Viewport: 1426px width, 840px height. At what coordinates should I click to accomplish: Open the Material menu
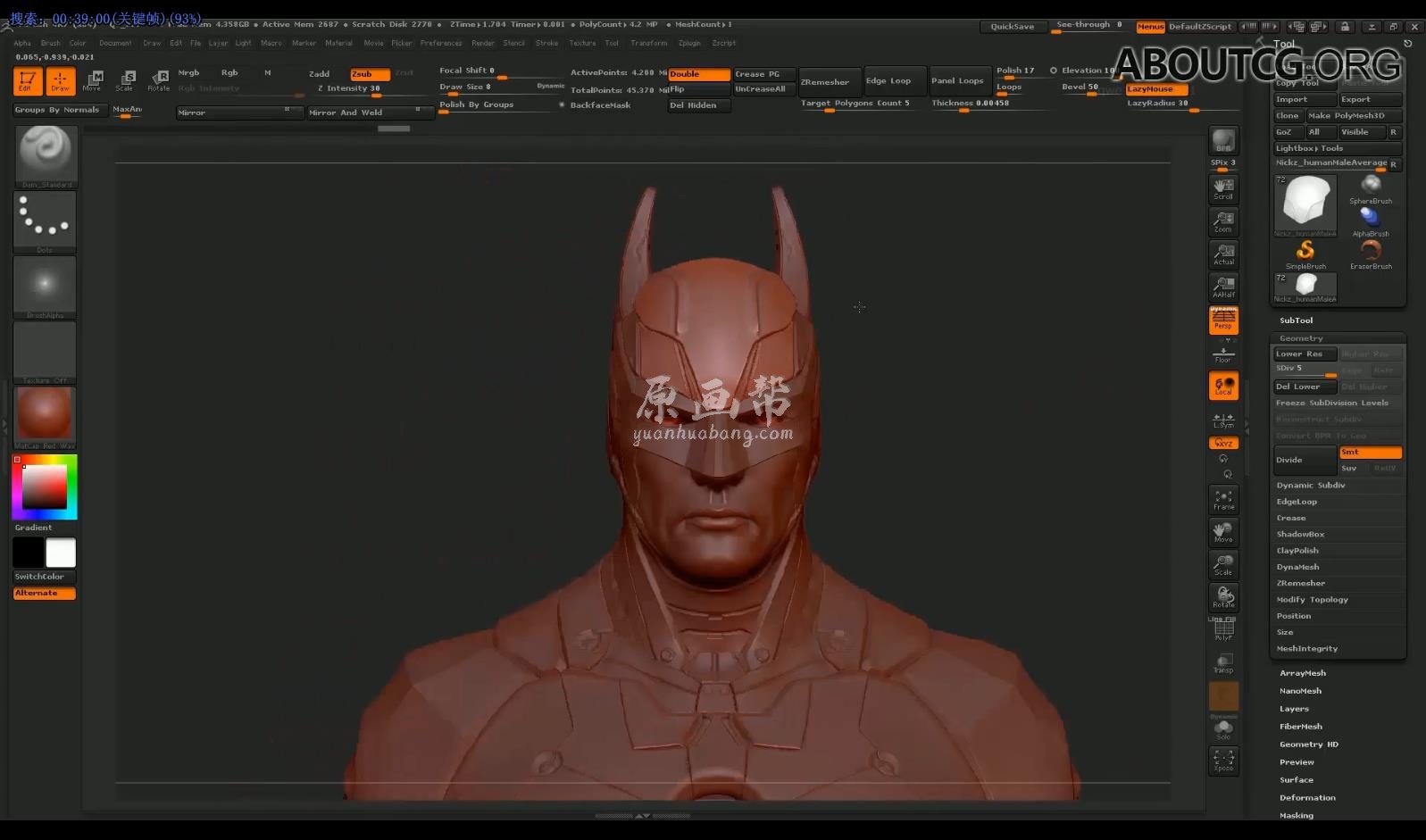[x=338, y=43]
